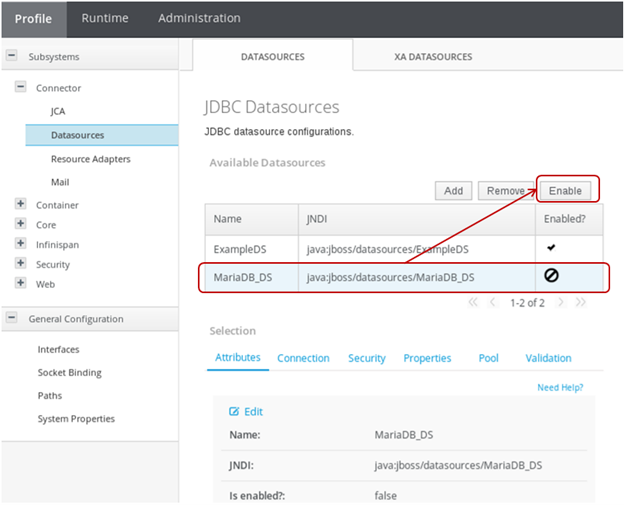The width and height of the screenshot is (624, 505).
Task: Open the Runtime top tab
Action: coord(104,18)
